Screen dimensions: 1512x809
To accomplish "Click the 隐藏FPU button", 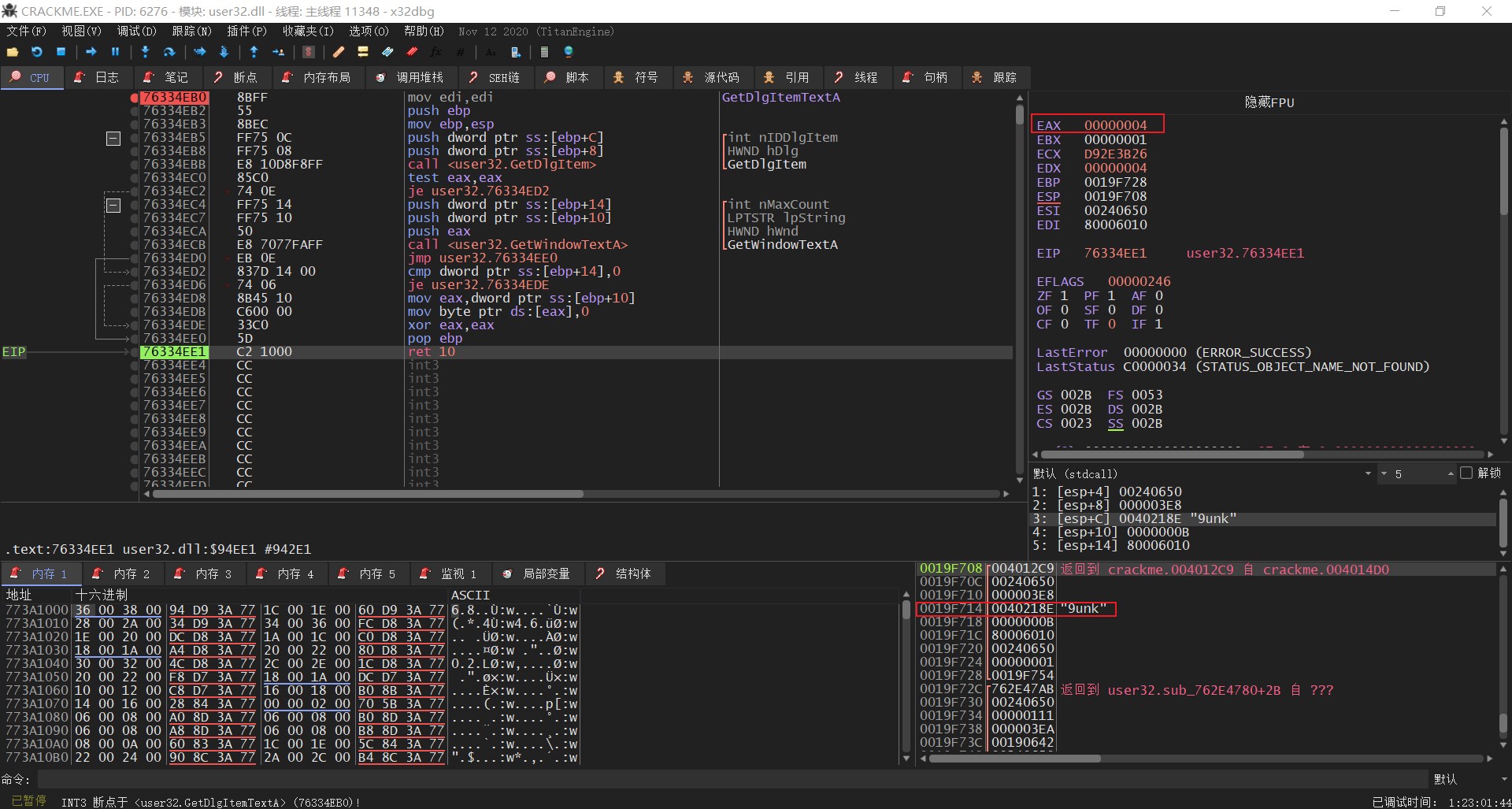I will tap(1269, 102).
